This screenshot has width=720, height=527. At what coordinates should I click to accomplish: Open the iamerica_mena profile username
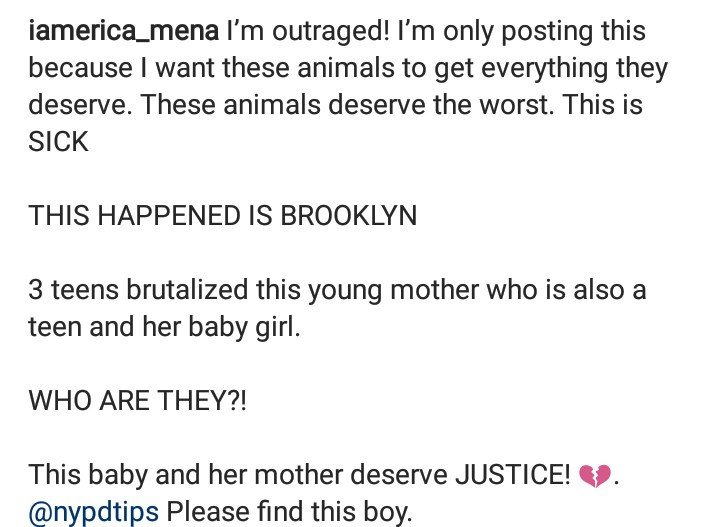coord(124,32)
